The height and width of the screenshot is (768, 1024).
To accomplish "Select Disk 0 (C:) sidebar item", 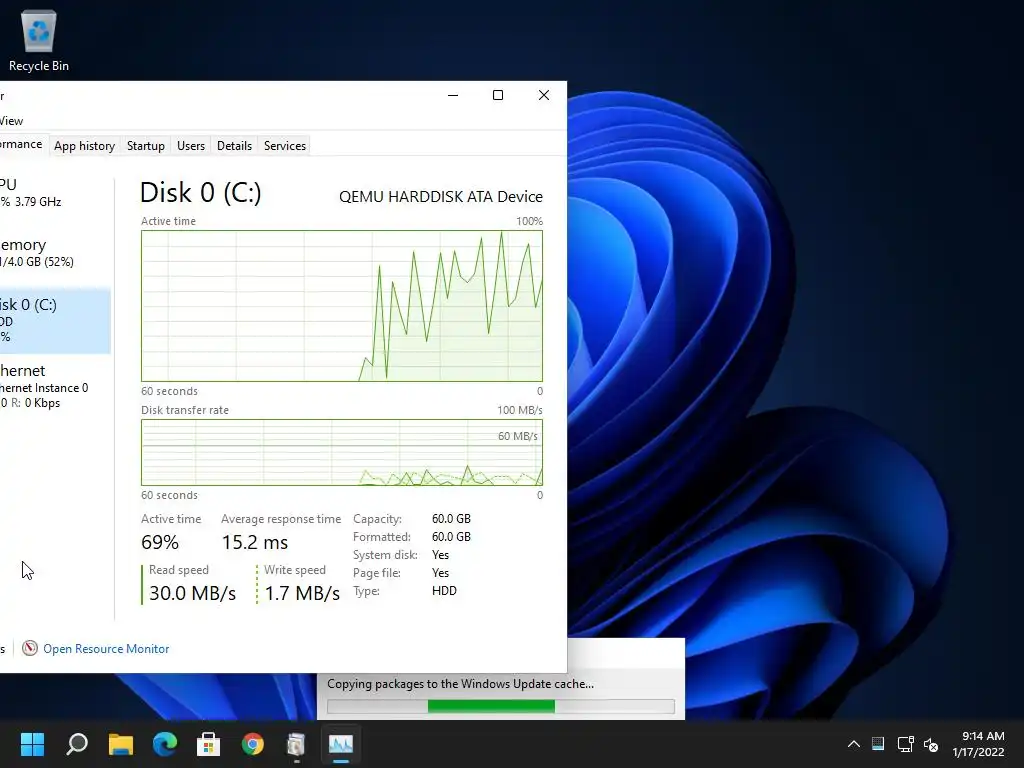I will (x=55, y=321).
